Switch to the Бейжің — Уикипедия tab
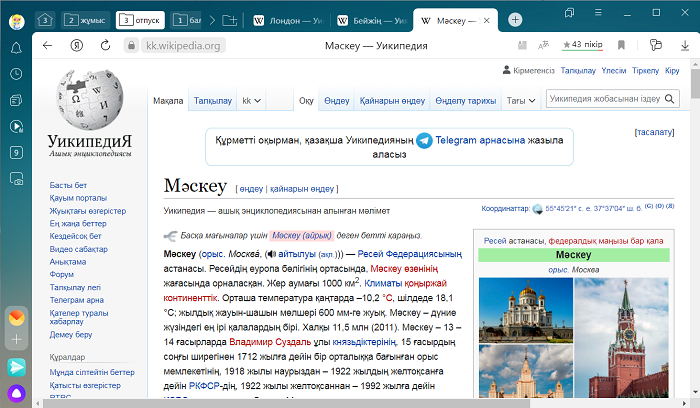Screen dimensions: 700x408 (x=371, y=21)
